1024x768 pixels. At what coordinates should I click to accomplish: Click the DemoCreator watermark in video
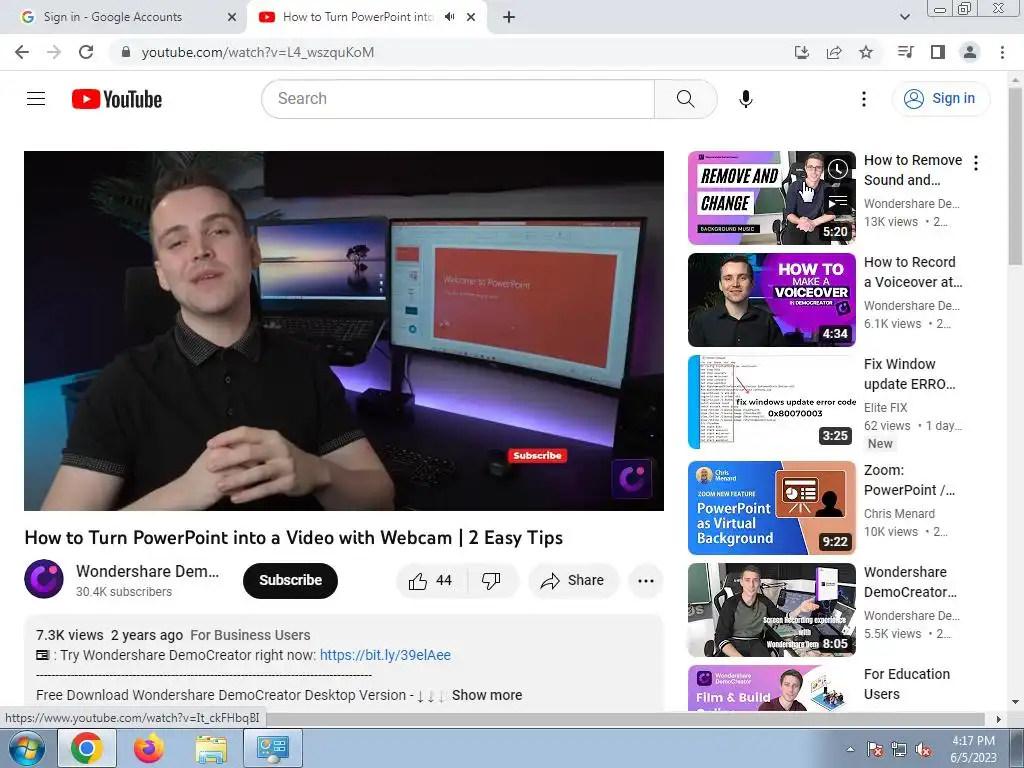pyautogui.click(x=632, y=478)
